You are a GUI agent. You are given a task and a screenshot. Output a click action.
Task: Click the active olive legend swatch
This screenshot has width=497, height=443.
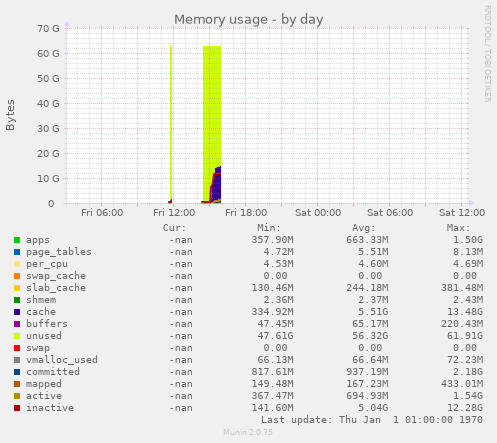tap(17, 396)
